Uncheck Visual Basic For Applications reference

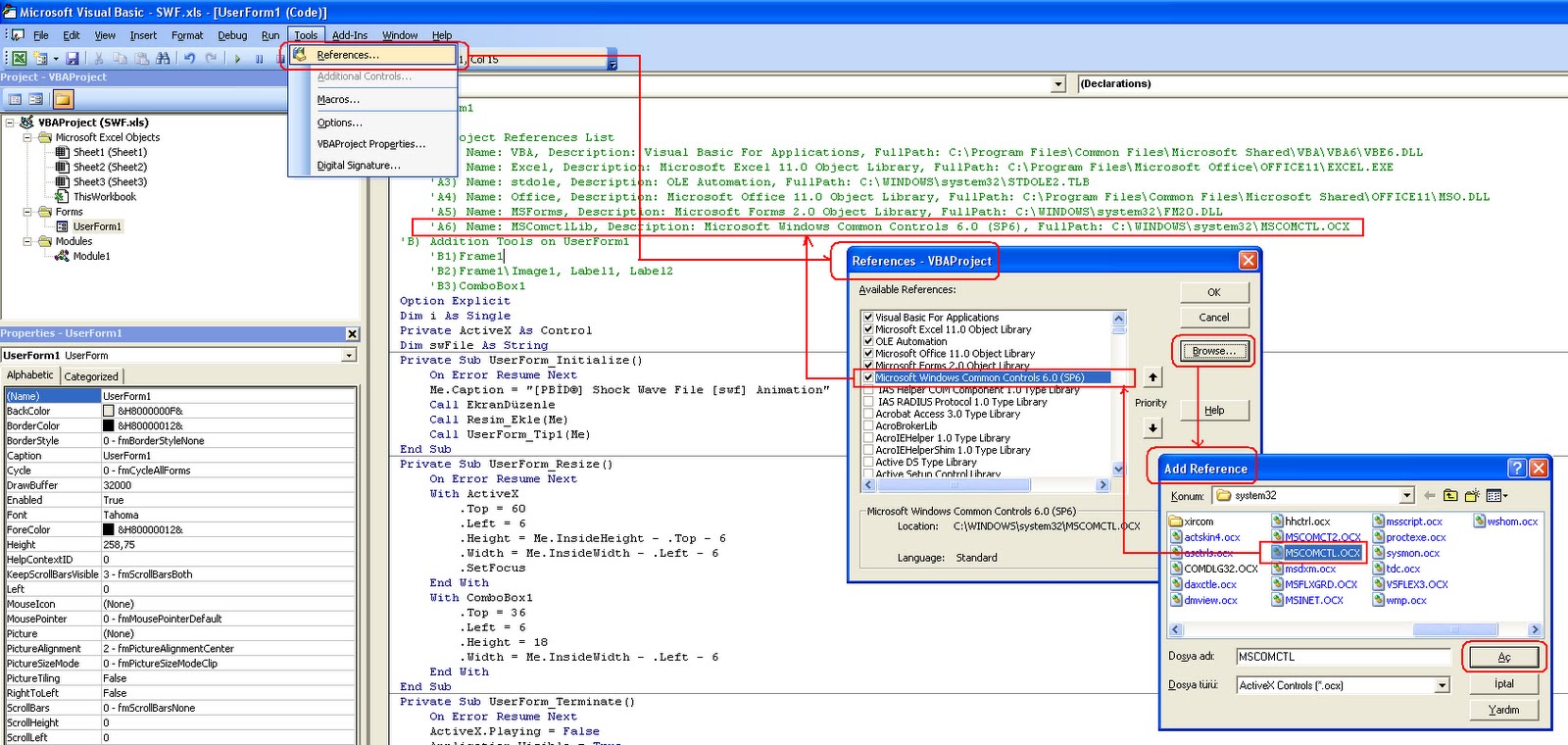[868, 318]
